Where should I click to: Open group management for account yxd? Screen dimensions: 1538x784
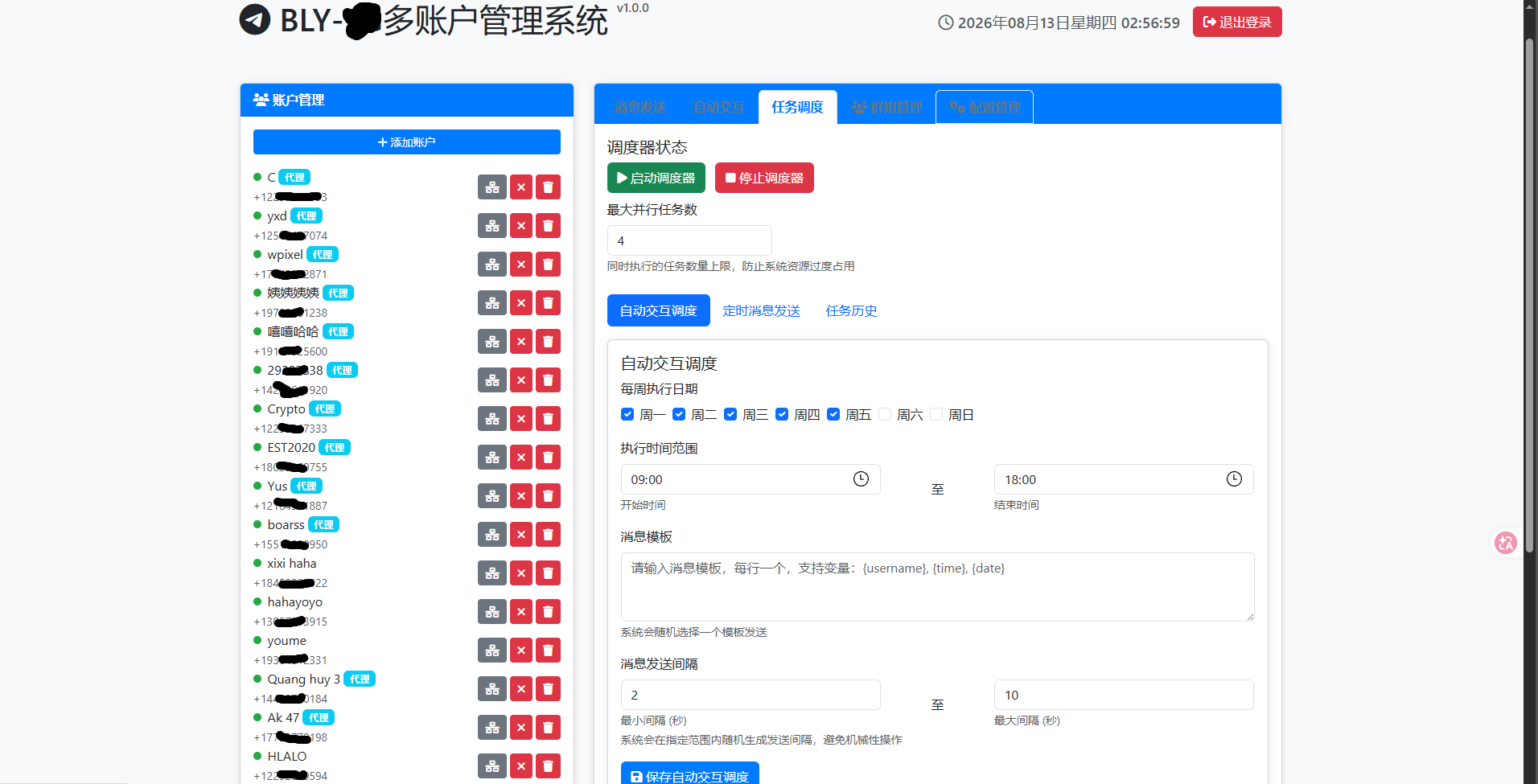coord(492,226)
